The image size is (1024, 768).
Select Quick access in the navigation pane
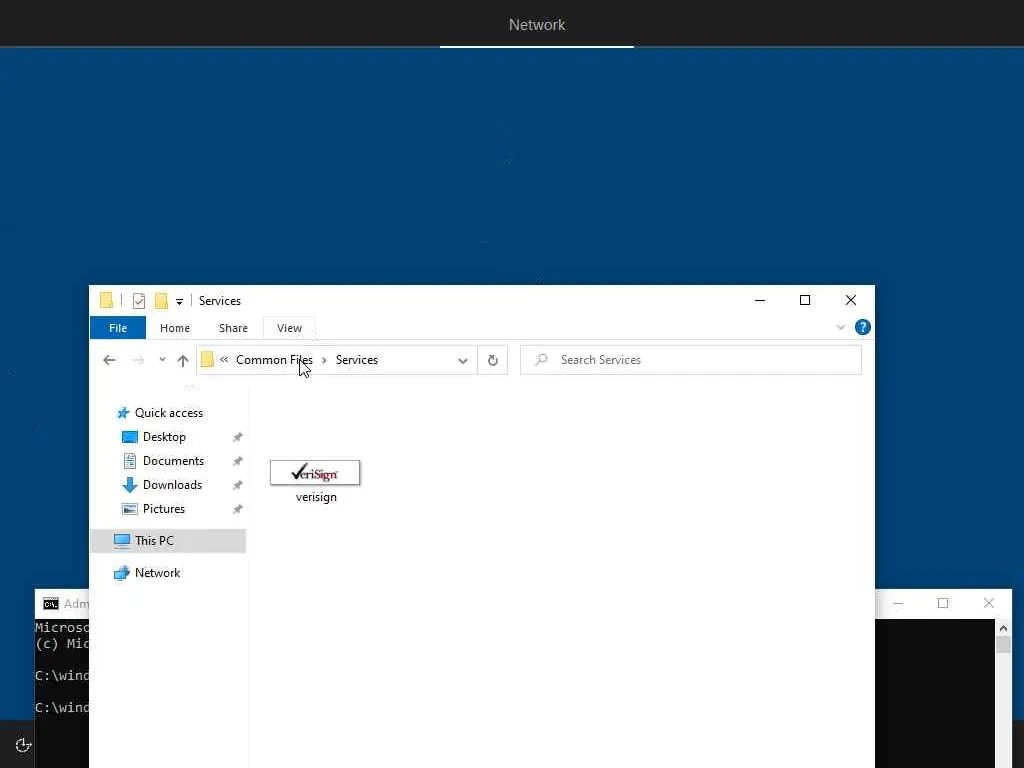[168, 413]
